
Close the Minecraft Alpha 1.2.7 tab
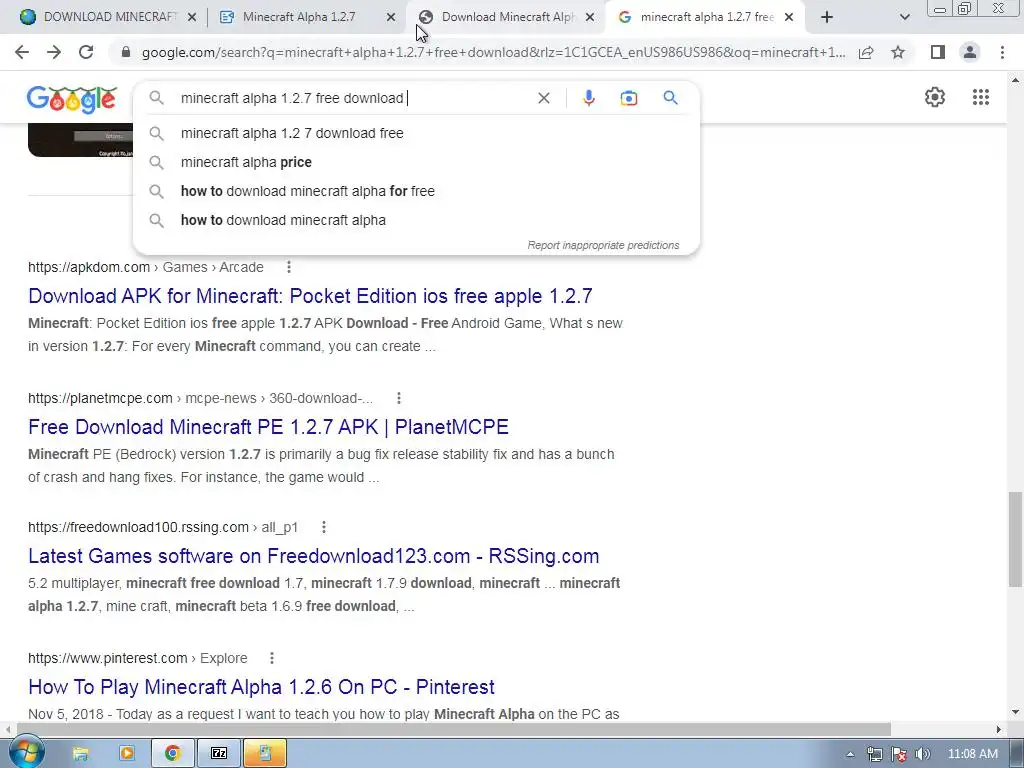click(391, 18)
